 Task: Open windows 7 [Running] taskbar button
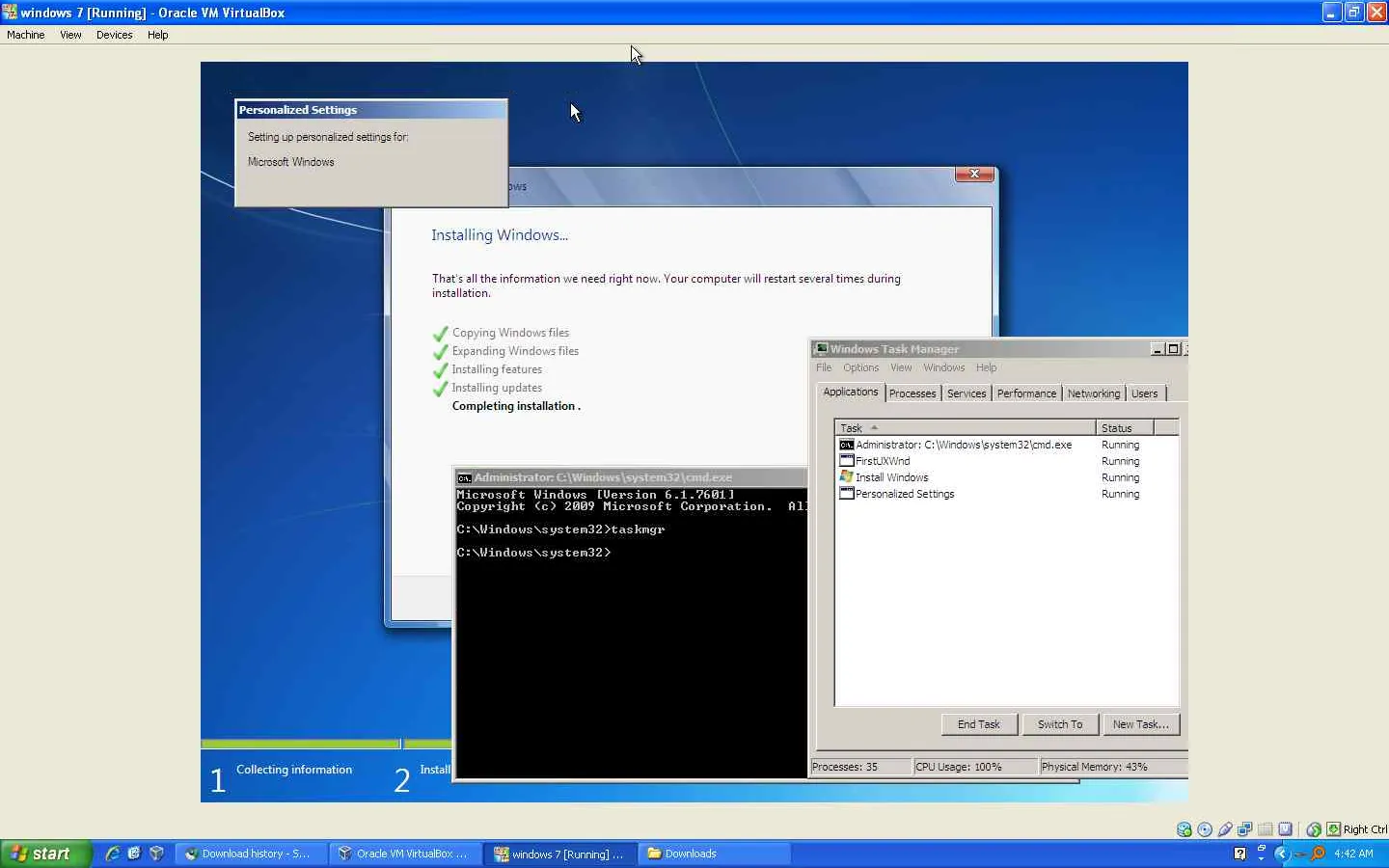[x=560, y=854]
